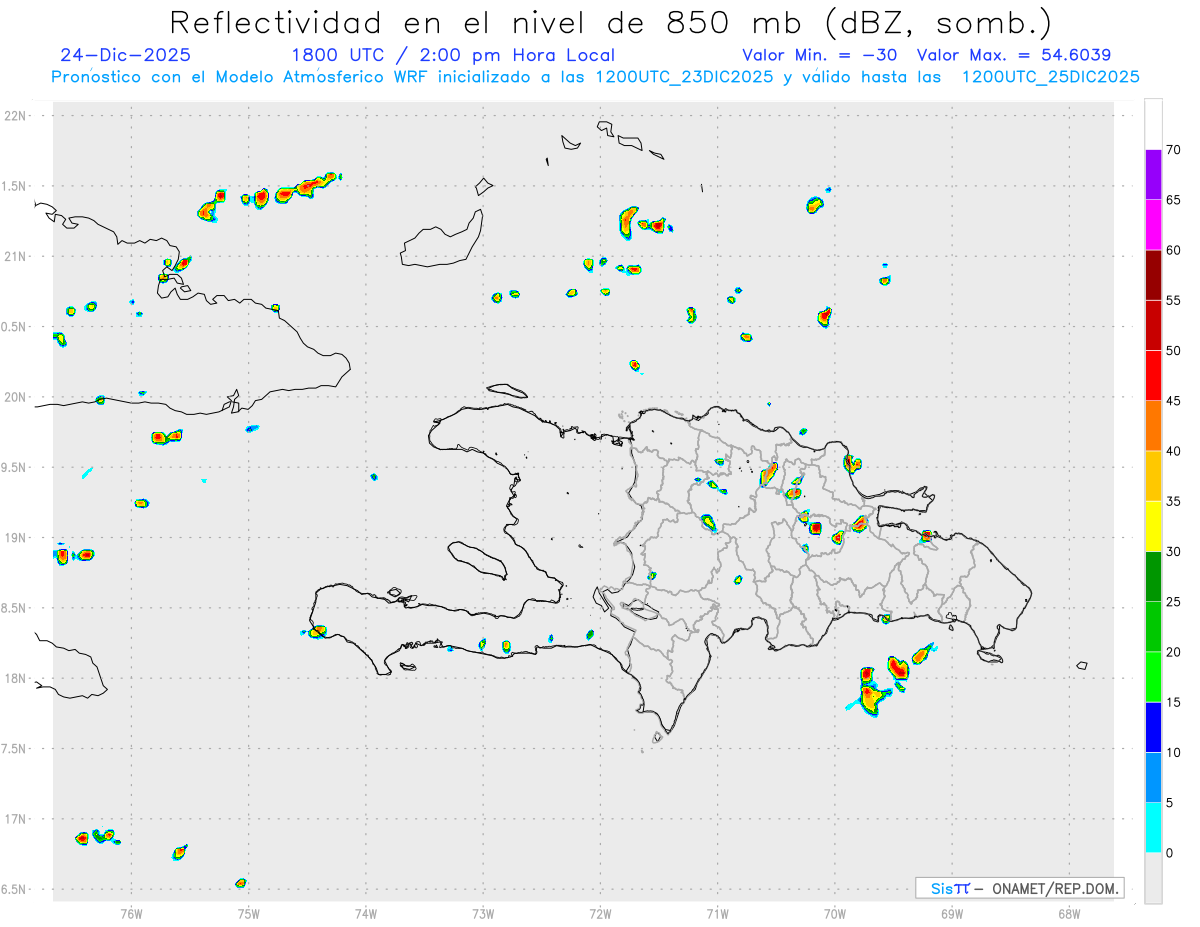The image size is (1200, 927).
Task: Click the colorbar scale label '0'
Action: [x=1169, y=853]
